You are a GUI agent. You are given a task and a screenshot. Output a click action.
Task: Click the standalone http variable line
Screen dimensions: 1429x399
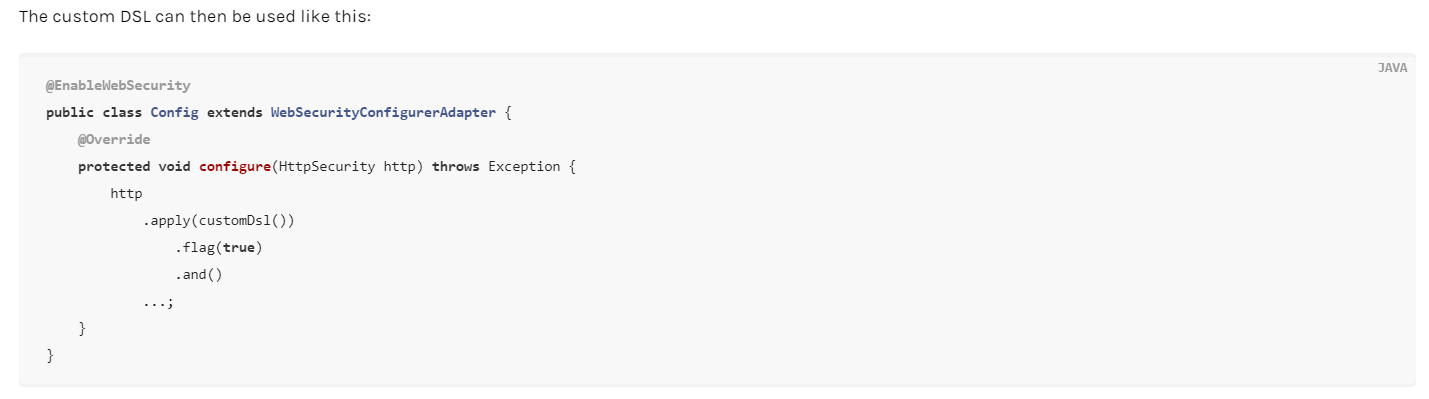[x=127, y=194]
